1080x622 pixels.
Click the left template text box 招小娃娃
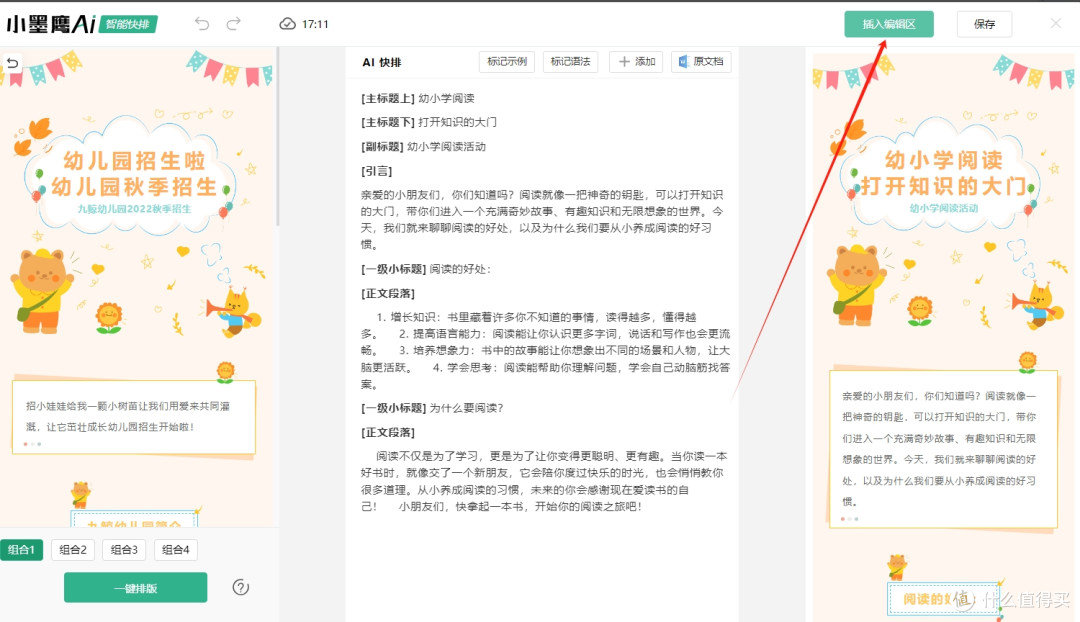[x=134, y=417]
